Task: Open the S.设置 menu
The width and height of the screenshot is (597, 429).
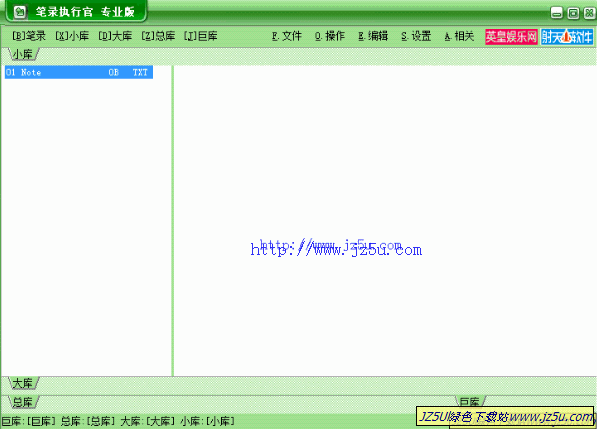Action: (416, 36)
